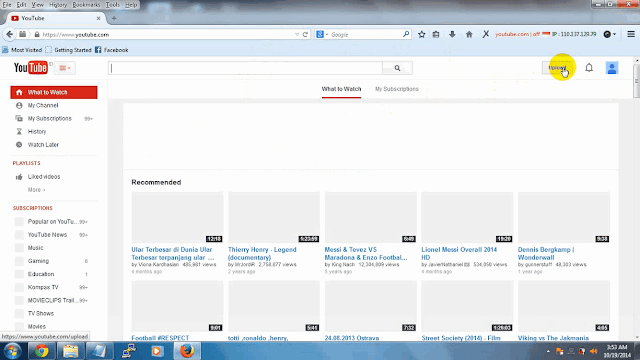Open Street Society (2014) video thumbnail
The image size is (640, 360).
[467, 306]
